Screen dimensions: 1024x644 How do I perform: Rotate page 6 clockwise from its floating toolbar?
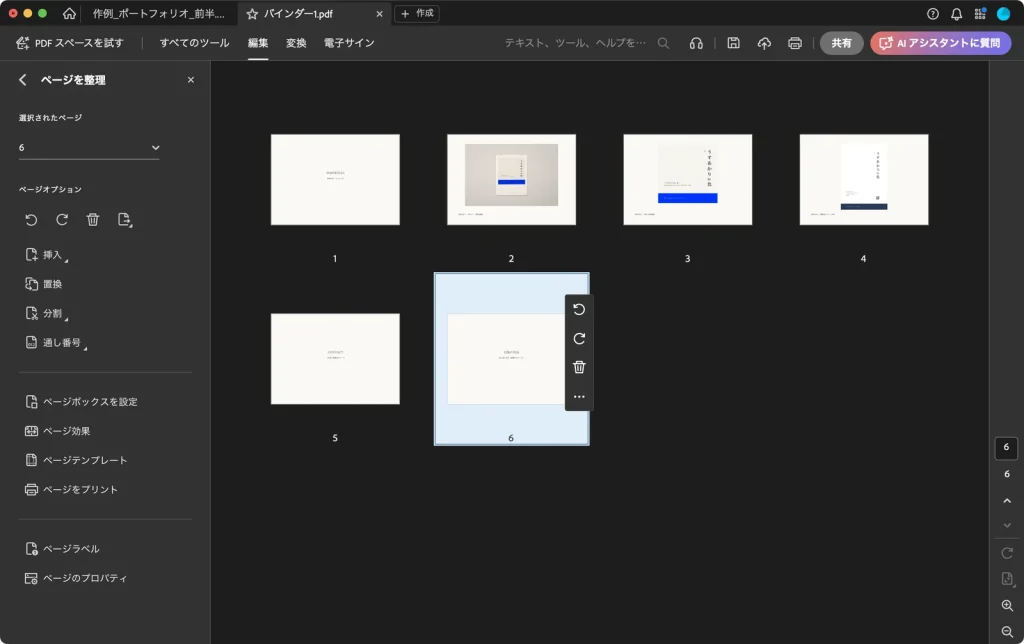pyautogui.click(x=579, y=338)
